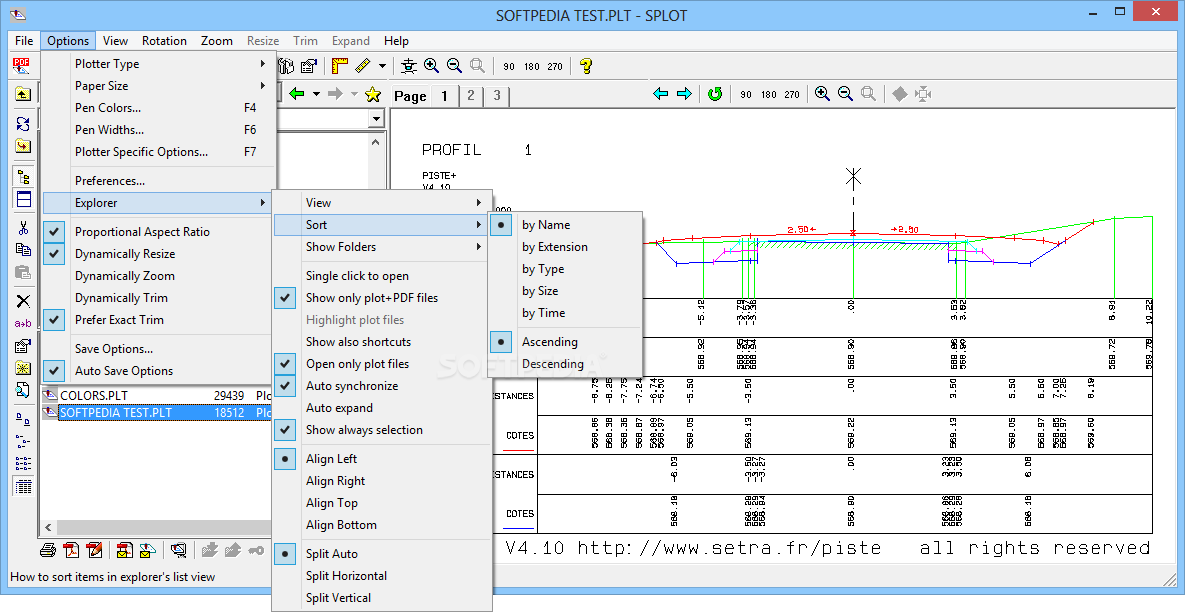Open the Help menu

pyautogui.click(x=396, y=41)
